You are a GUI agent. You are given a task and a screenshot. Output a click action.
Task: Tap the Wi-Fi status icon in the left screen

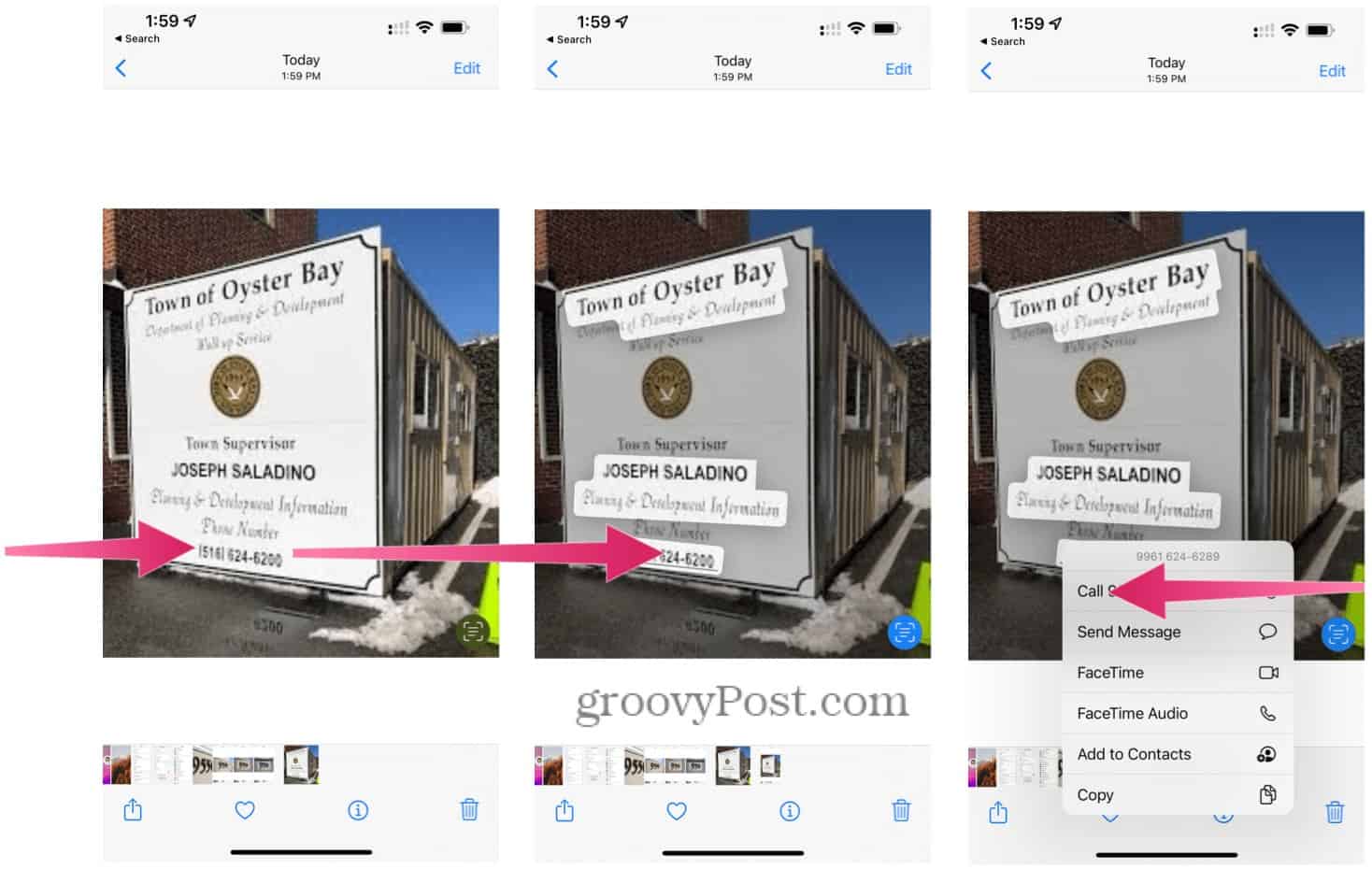(x=424, y=27)
